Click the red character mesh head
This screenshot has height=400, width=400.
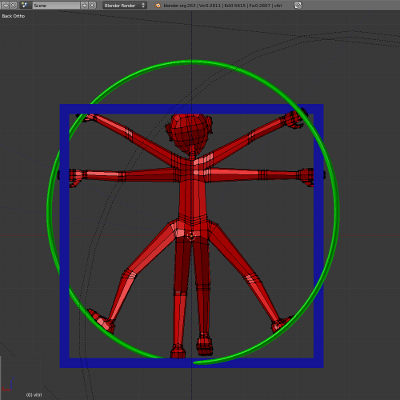point(189,132)
